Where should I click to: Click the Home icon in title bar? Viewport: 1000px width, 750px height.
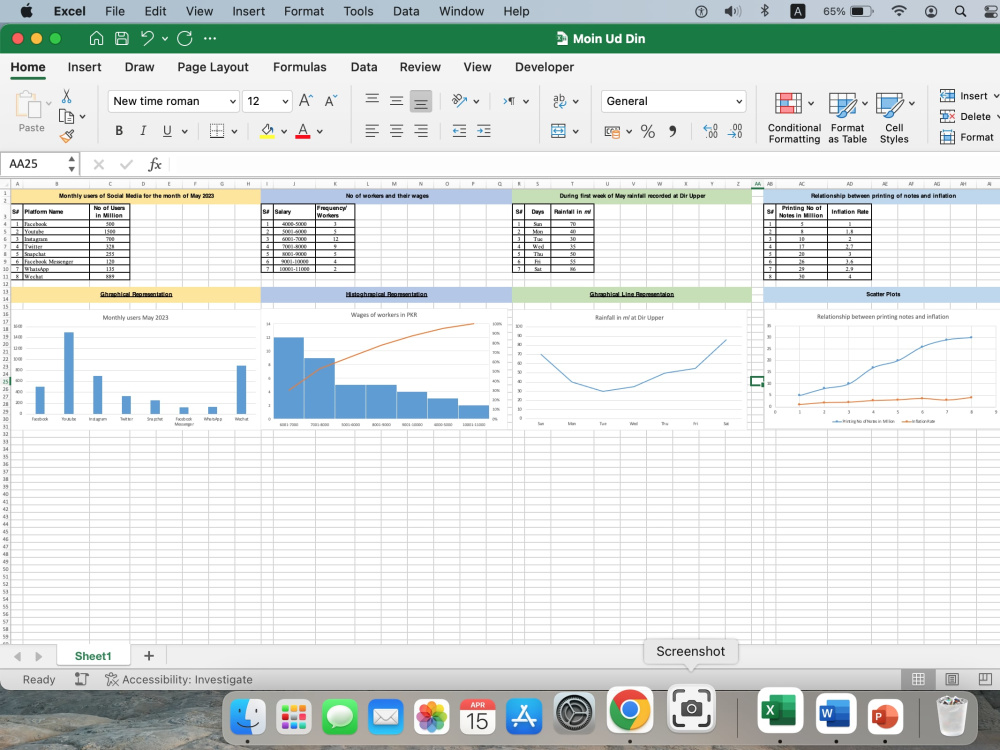tap(96, 39)
